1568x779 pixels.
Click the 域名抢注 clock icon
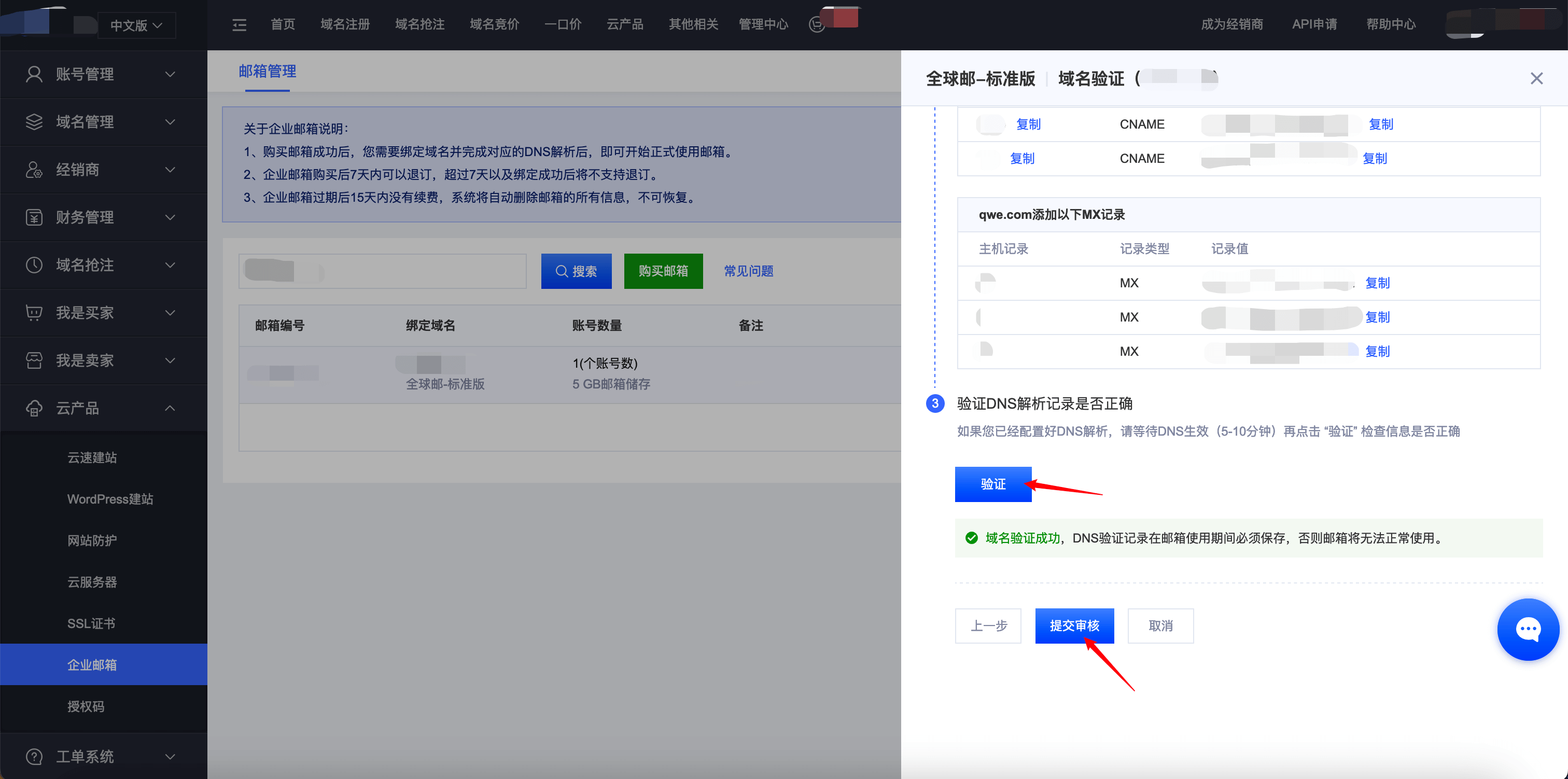click(34, 265)
